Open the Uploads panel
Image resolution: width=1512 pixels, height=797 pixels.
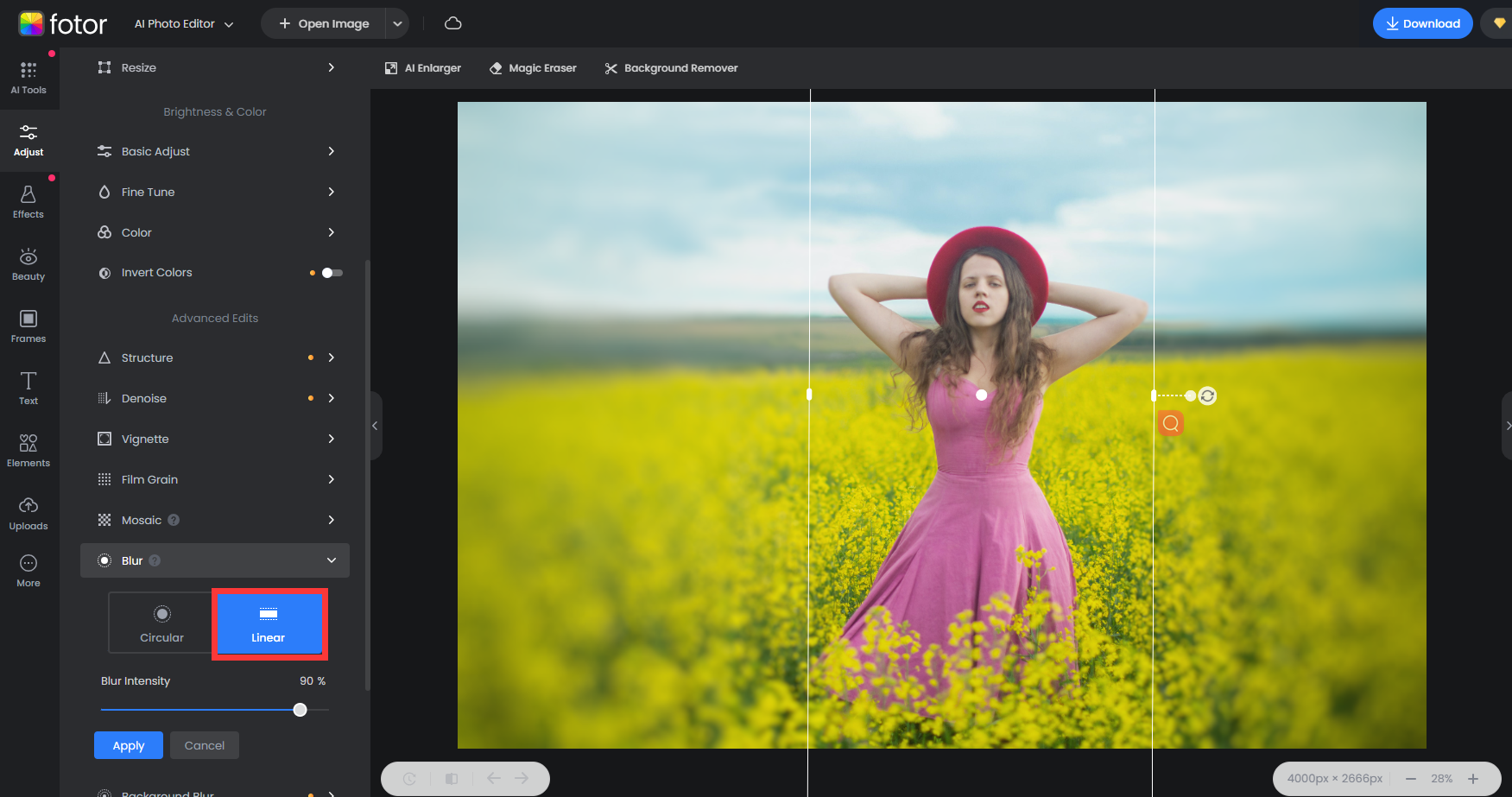(x=28, y=512)
